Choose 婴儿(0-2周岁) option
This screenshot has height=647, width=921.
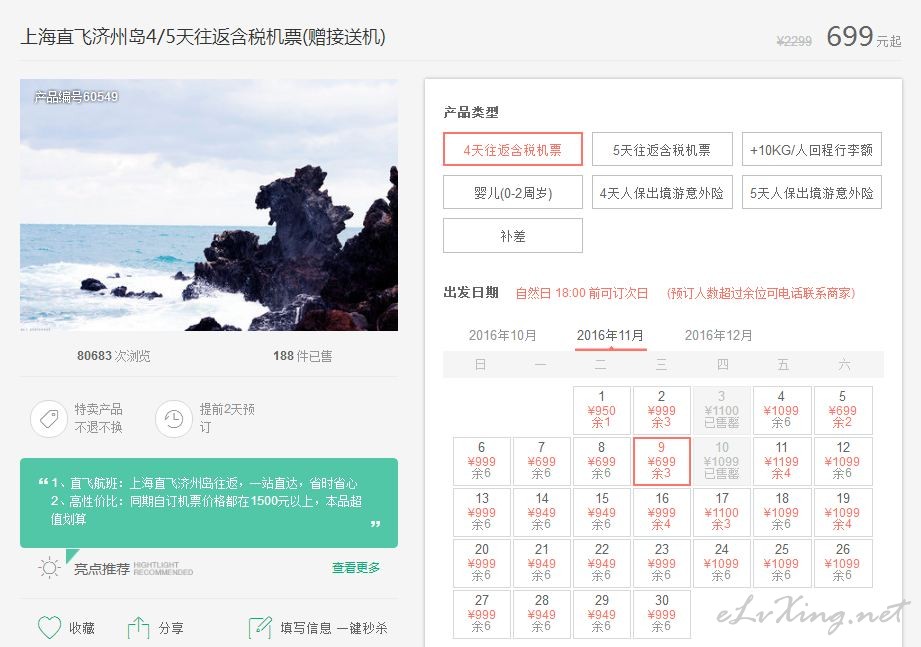point(513,193)
